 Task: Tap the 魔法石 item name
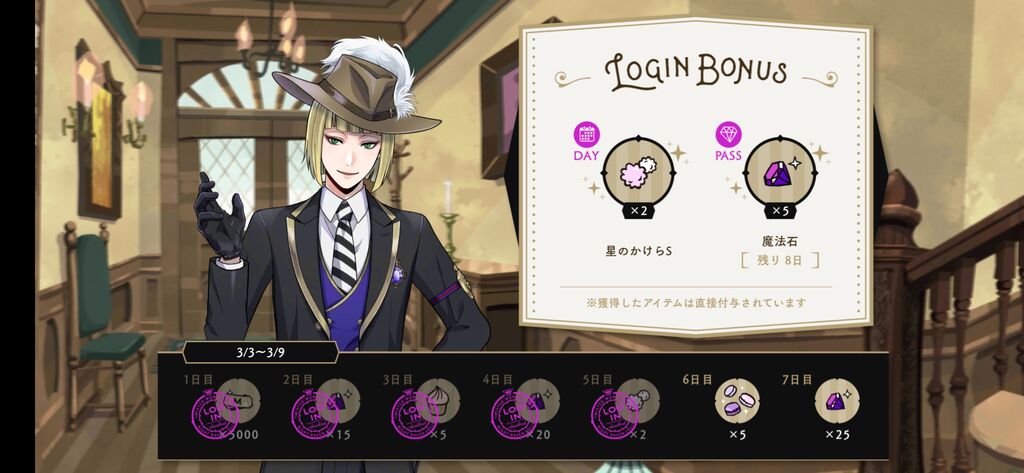click(780, 241)
